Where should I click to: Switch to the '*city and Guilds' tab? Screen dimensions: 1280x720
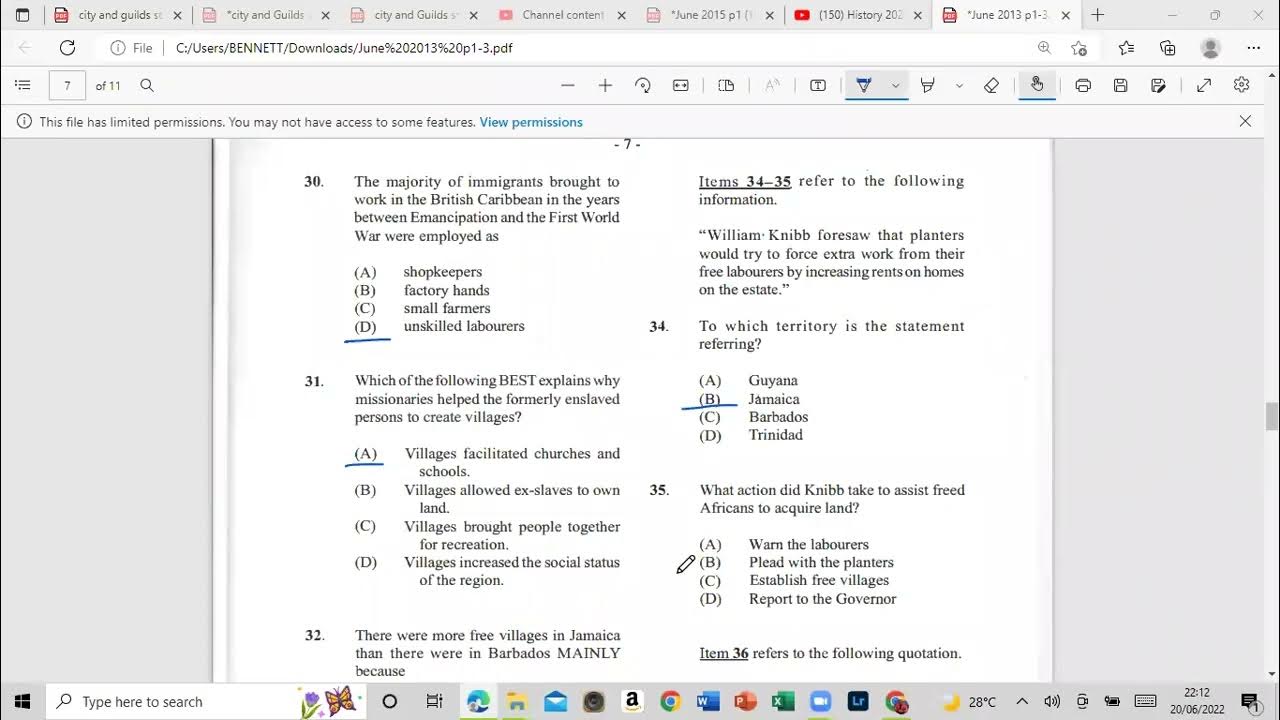coord(264,15)
